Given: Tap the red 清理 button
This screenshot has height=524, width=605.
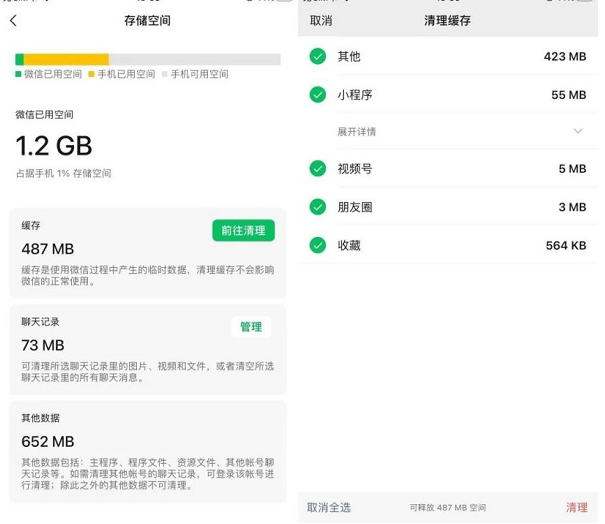Looking at the screenshot, I should point(577,507).
